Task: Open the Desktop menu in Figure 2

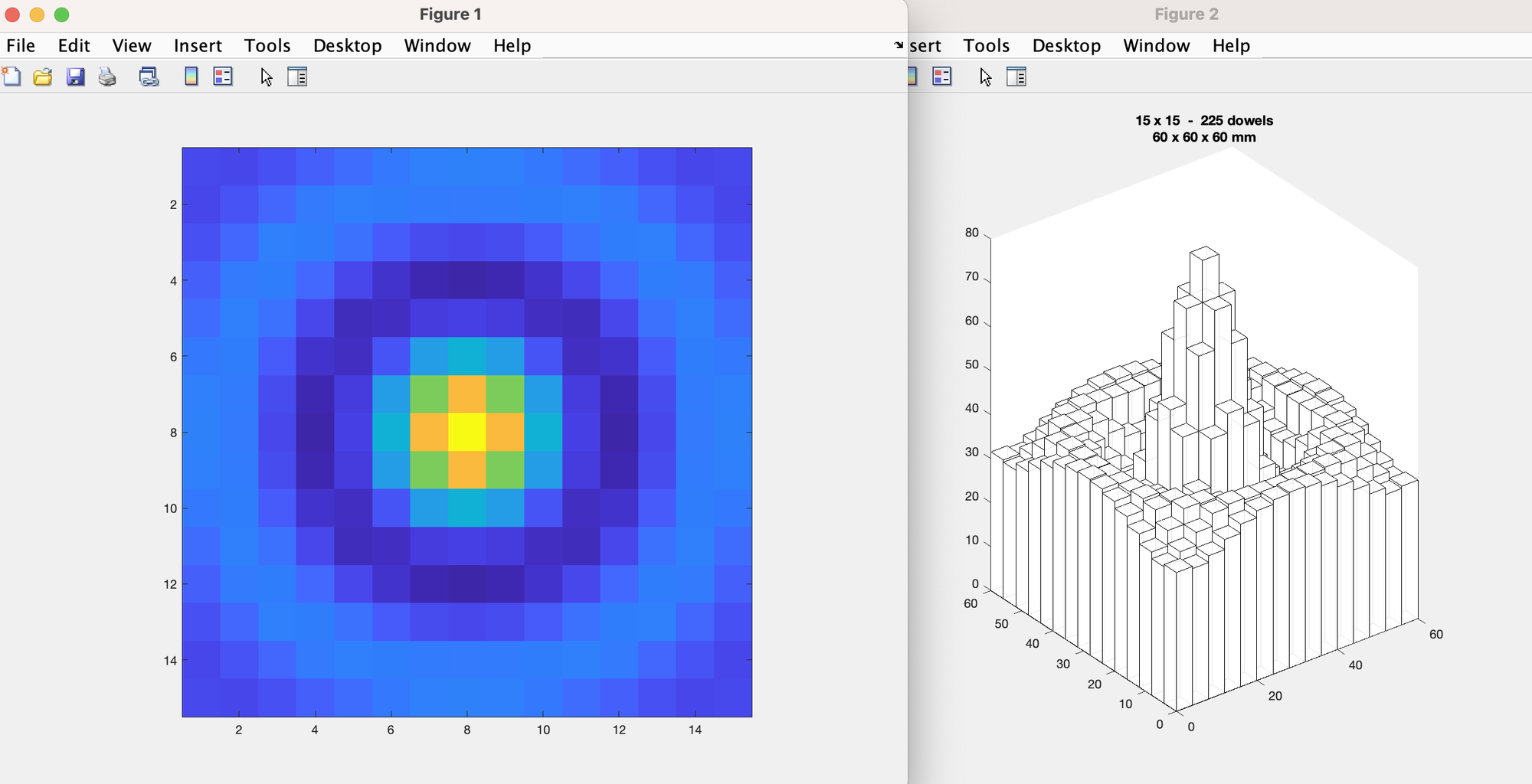Action: (1067, 46)
